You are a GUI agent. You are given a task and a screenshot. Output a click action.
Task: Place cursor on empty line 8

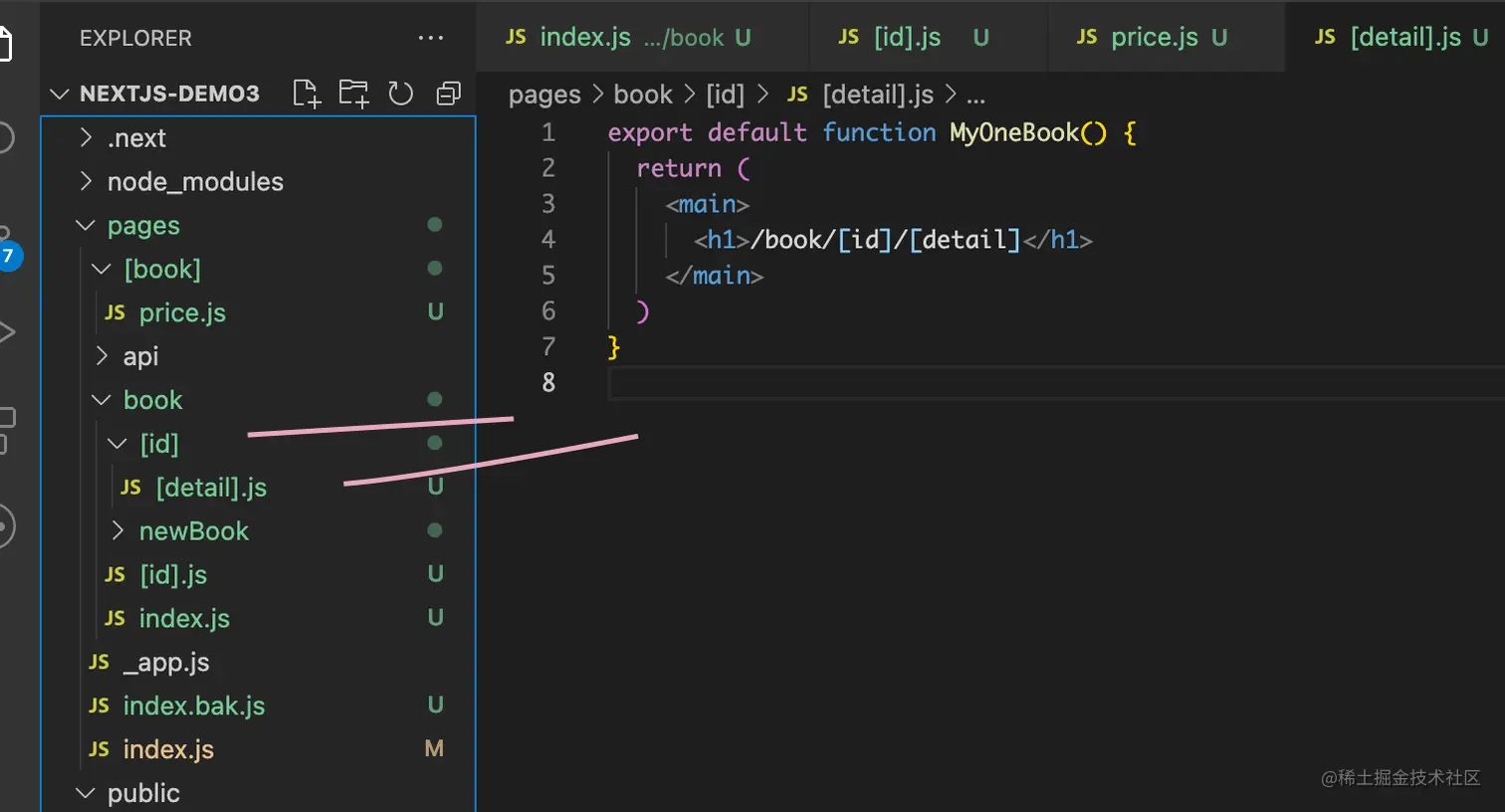point(896,383)
